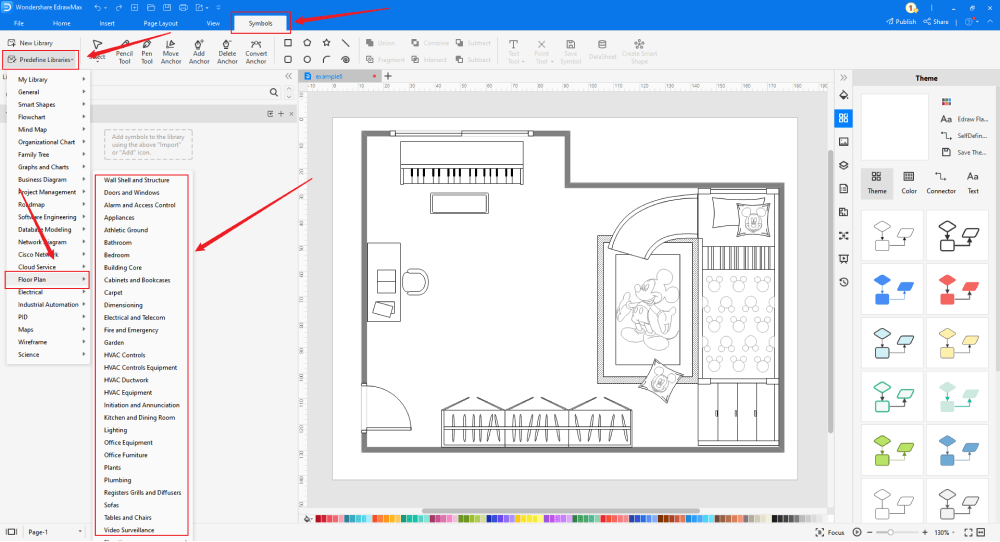Switch to the View tab
The width and height of the screenshot is (1000, 542).
213,23
